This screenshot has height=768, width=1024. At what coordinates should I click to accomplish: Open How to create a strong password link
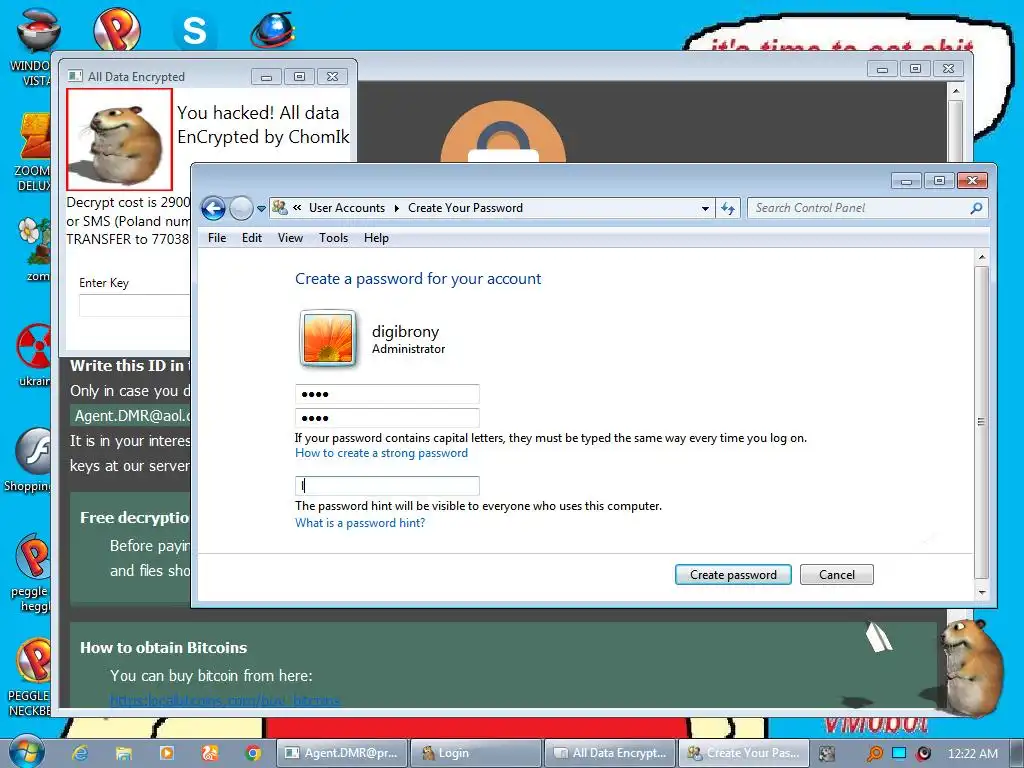tap(381, 453)
